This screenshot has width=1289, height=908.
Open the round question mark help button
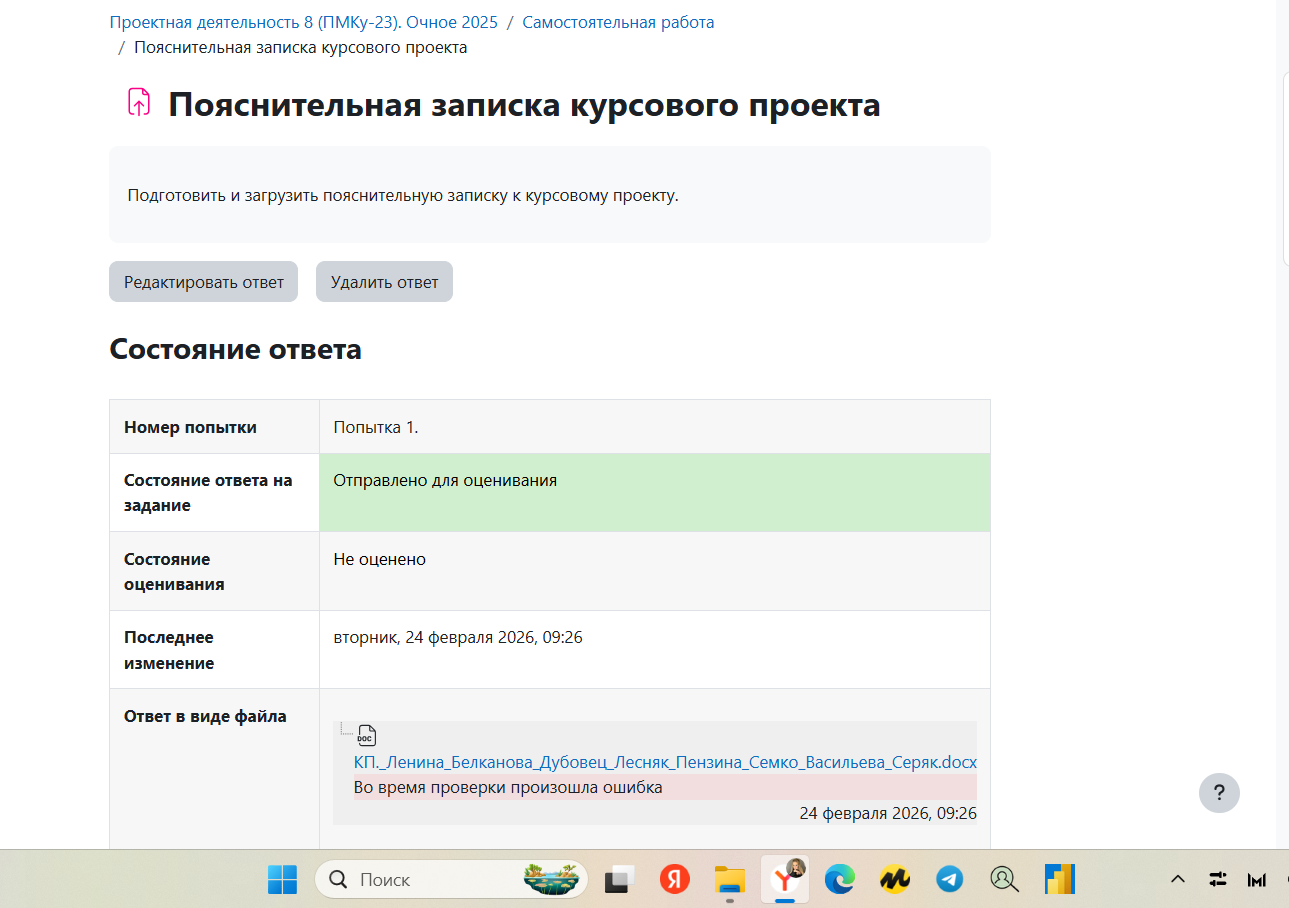click(1219, 793)
